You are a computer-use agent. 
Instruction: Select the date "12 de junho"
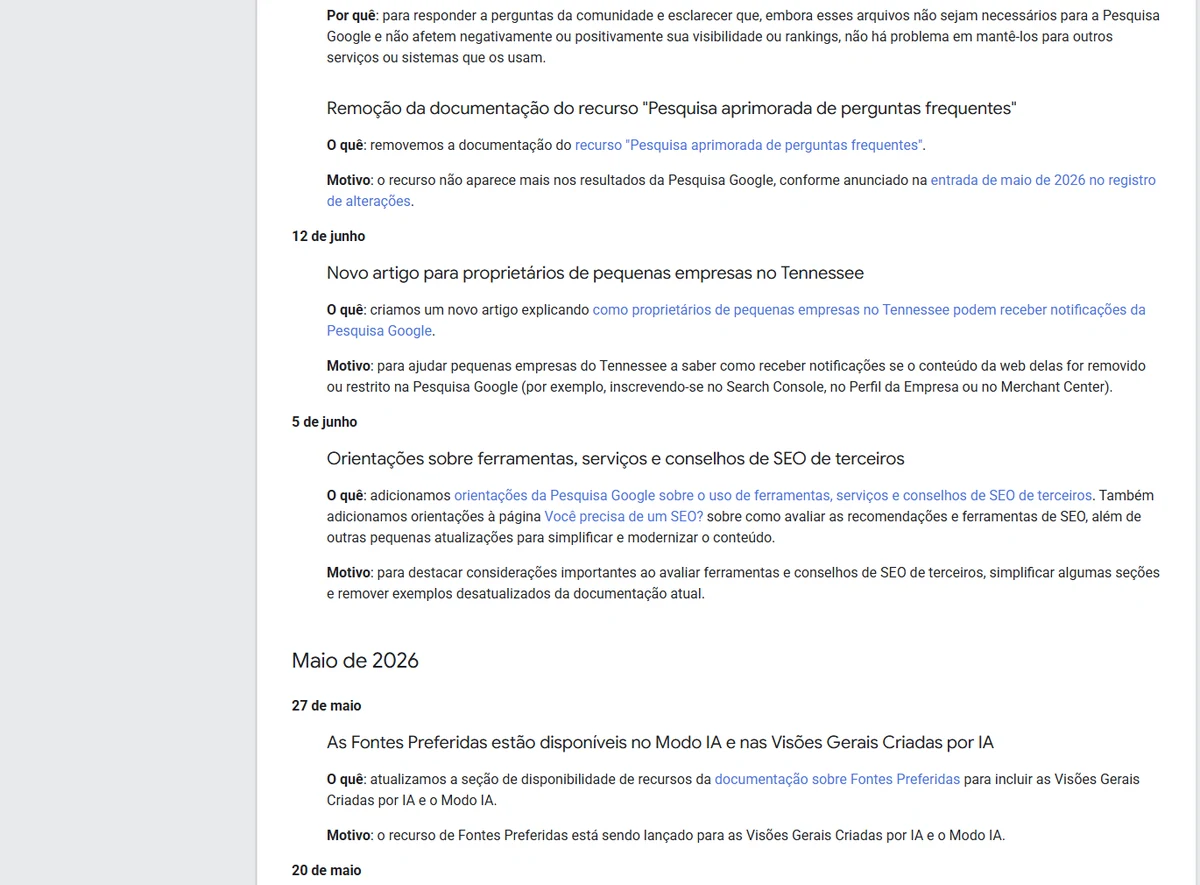[x=328, y=236]
